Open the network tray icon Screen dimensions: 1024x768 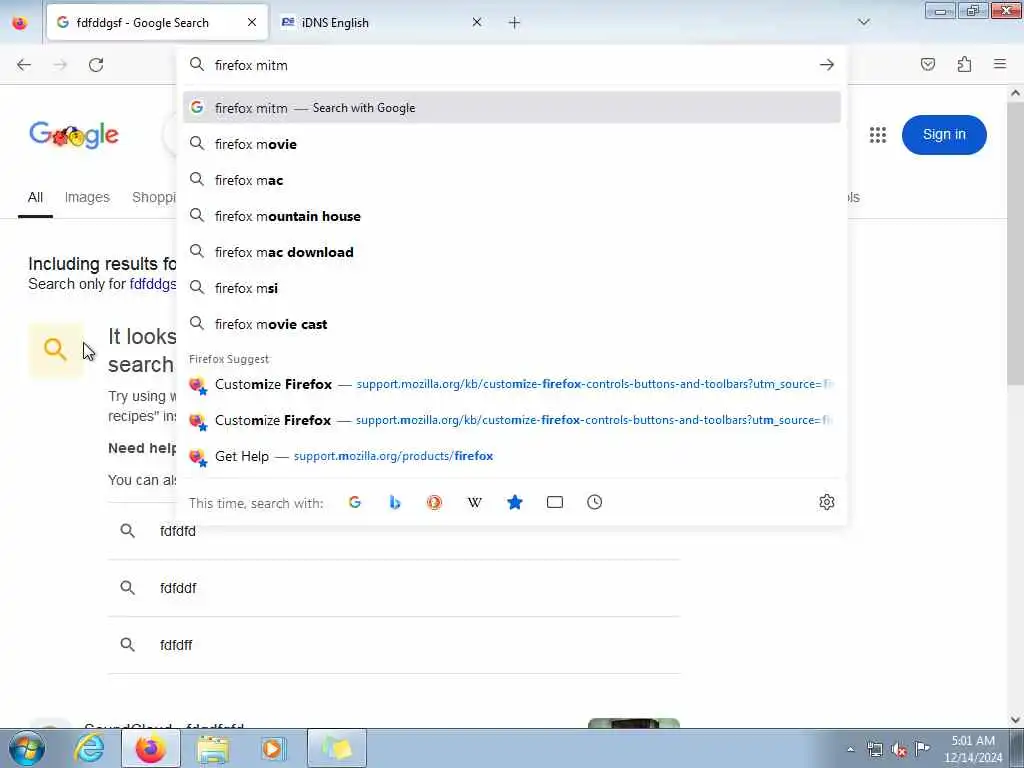(874, 749)
